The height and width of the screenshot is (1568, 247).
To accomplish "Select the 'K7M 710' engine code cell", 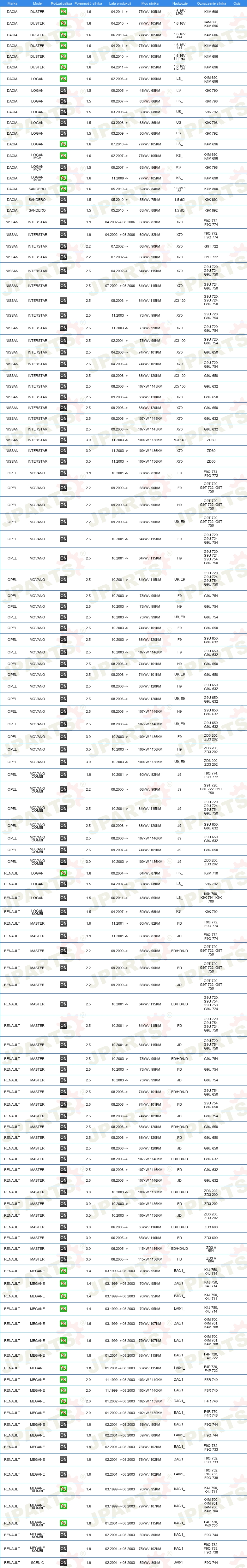I will click(211, 873).
